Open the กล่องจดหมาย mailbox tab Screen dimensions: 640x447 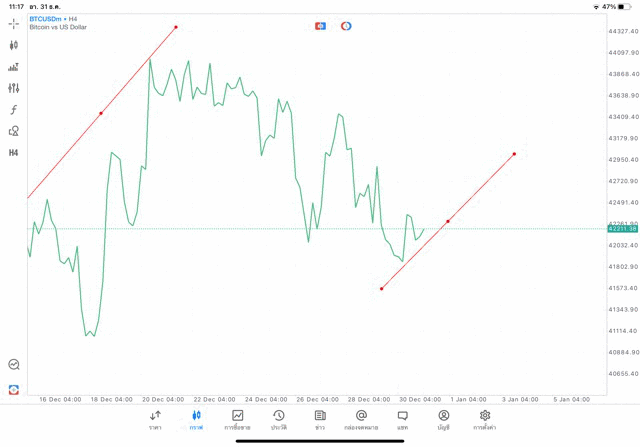click(x=361, y=419)
